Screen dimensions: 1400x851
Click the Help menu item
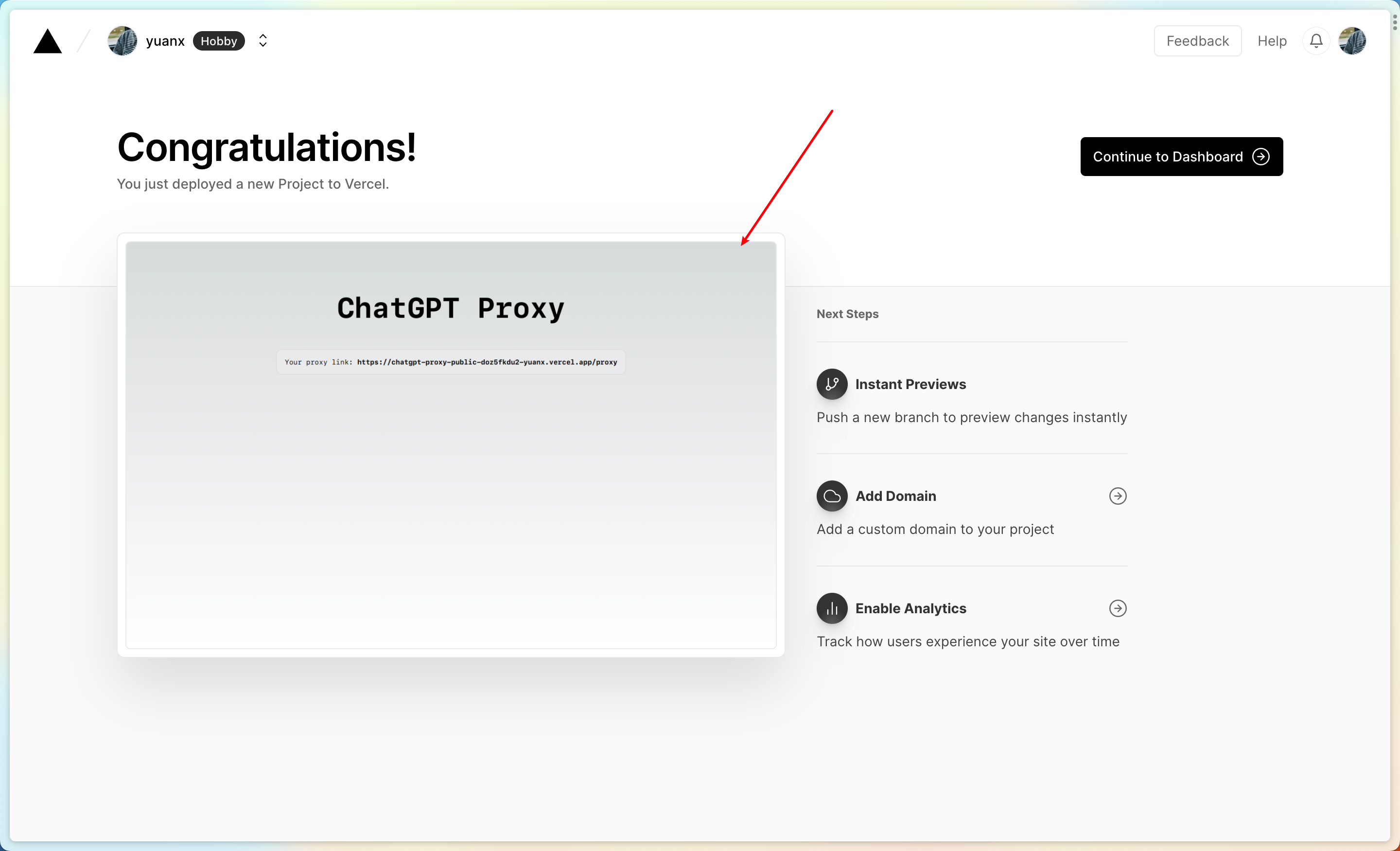1272,41
